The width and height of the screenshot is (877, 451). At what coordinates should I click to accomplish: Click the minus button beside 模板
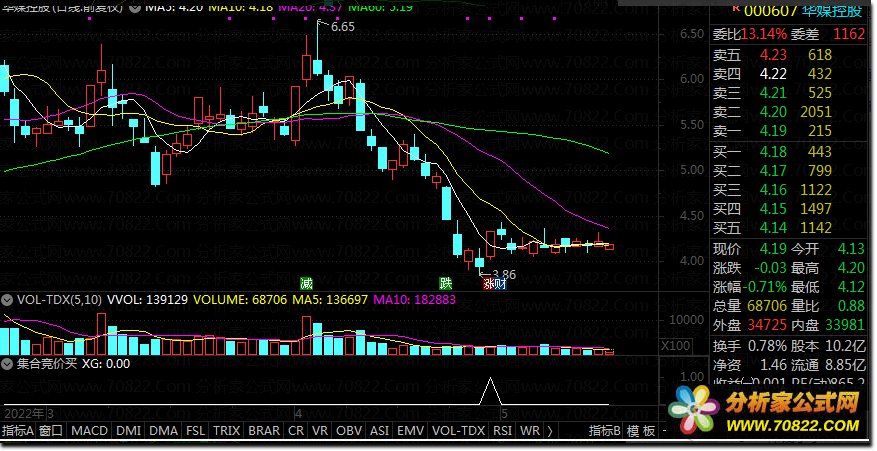pyautogui.click(x=663, y=431)
